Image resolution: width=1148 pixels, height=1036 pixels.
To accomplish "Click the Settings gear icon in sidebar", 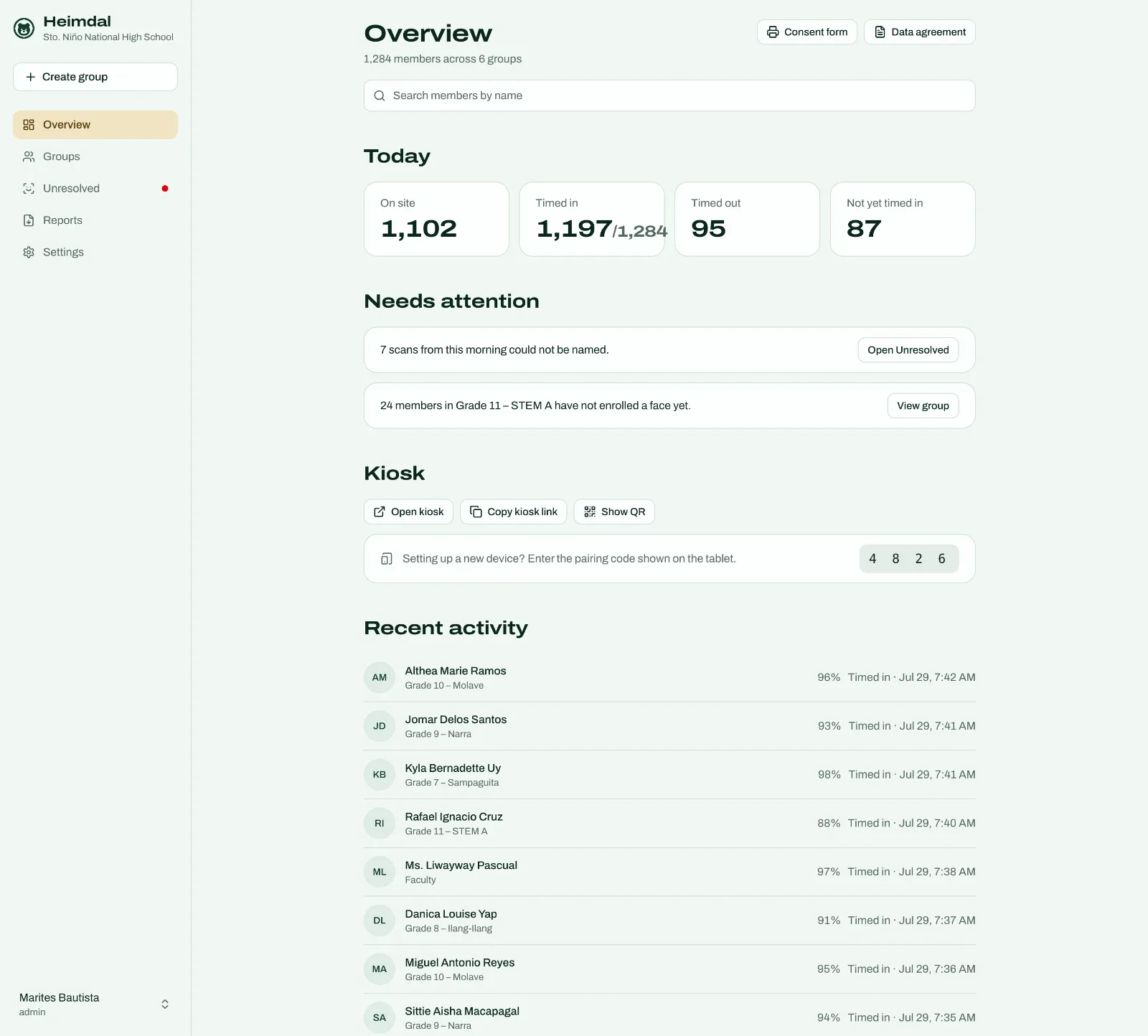I will [x=29, y=253].
